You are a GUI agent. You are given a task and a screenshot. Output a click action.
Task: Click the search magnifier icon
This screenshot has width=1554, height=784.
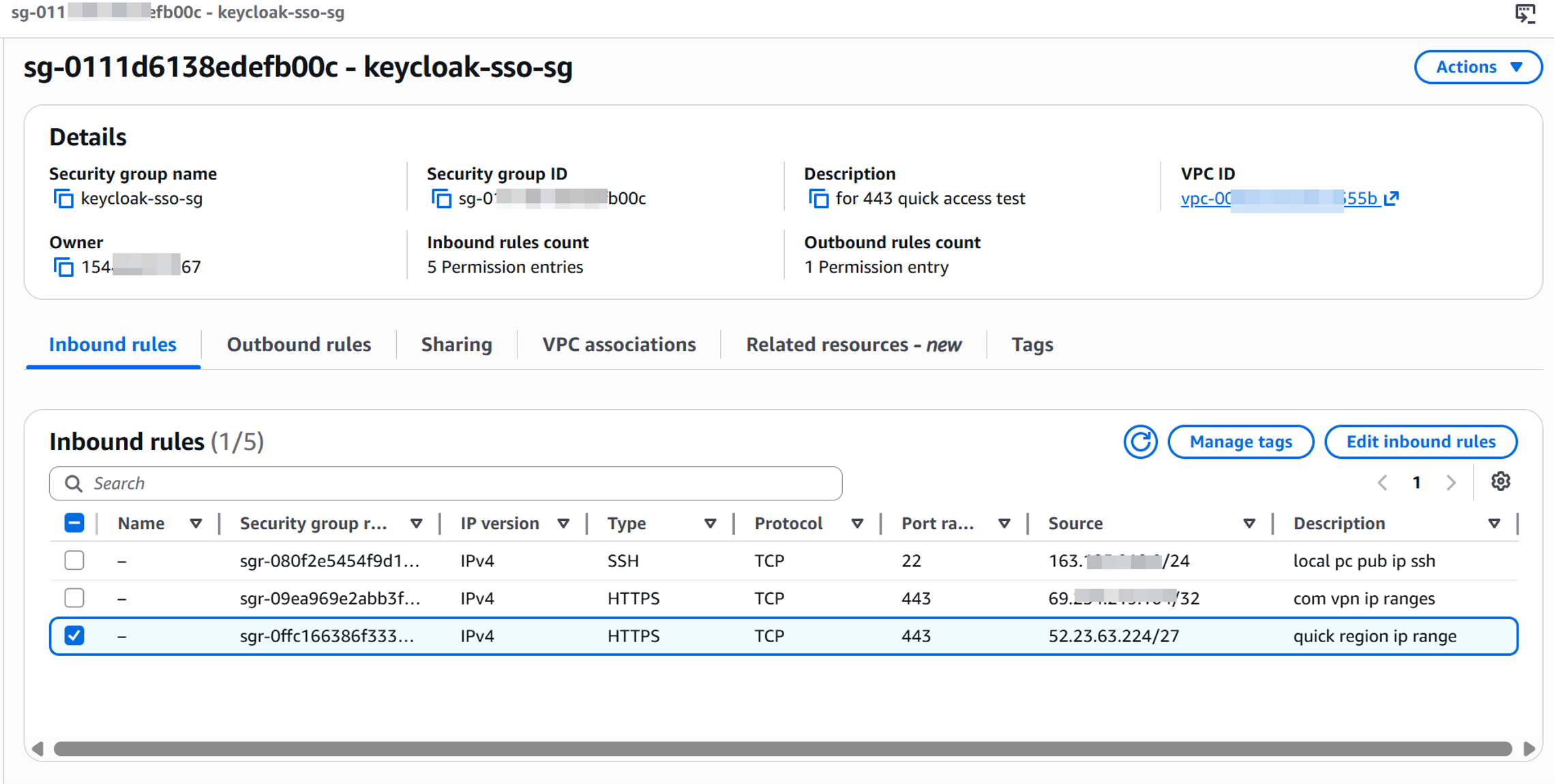point(74,483)
